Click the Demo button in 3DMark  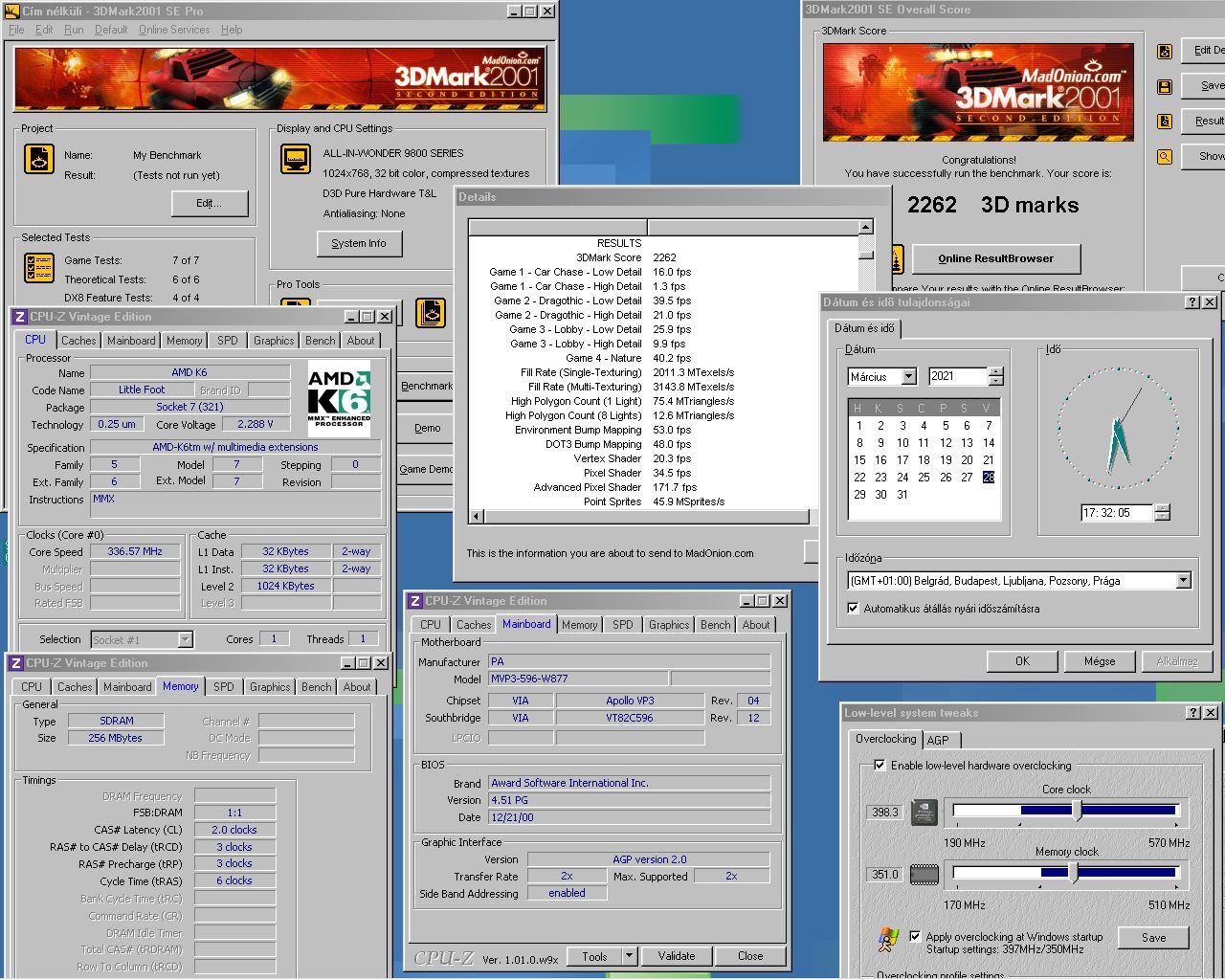[427, 428]
